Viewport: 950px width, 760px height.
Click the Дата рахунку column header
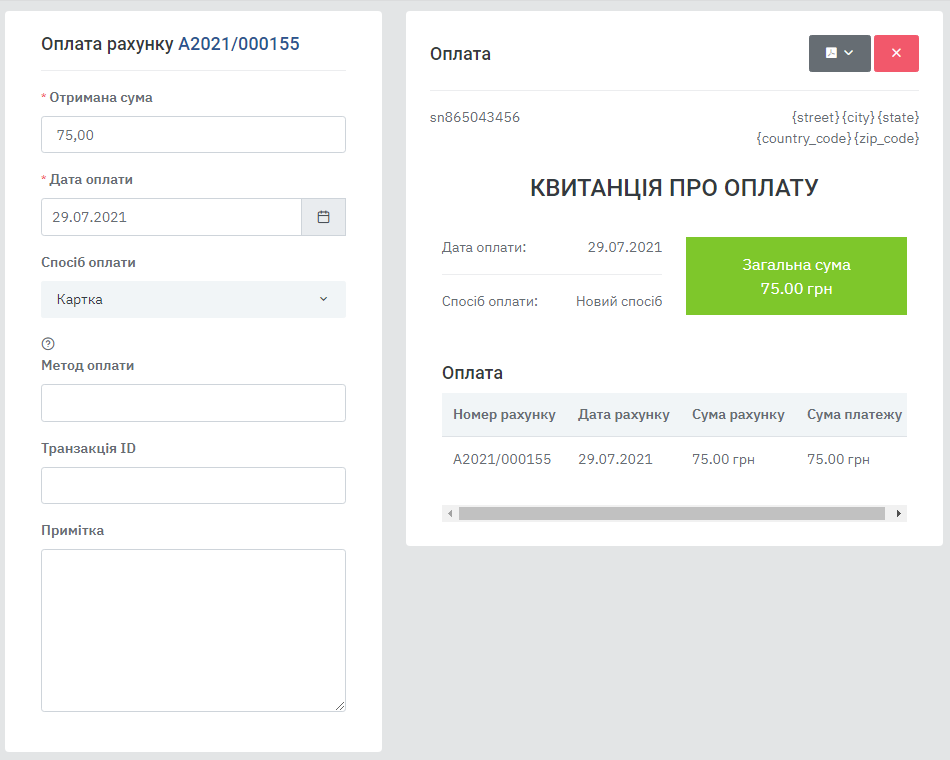623,414
